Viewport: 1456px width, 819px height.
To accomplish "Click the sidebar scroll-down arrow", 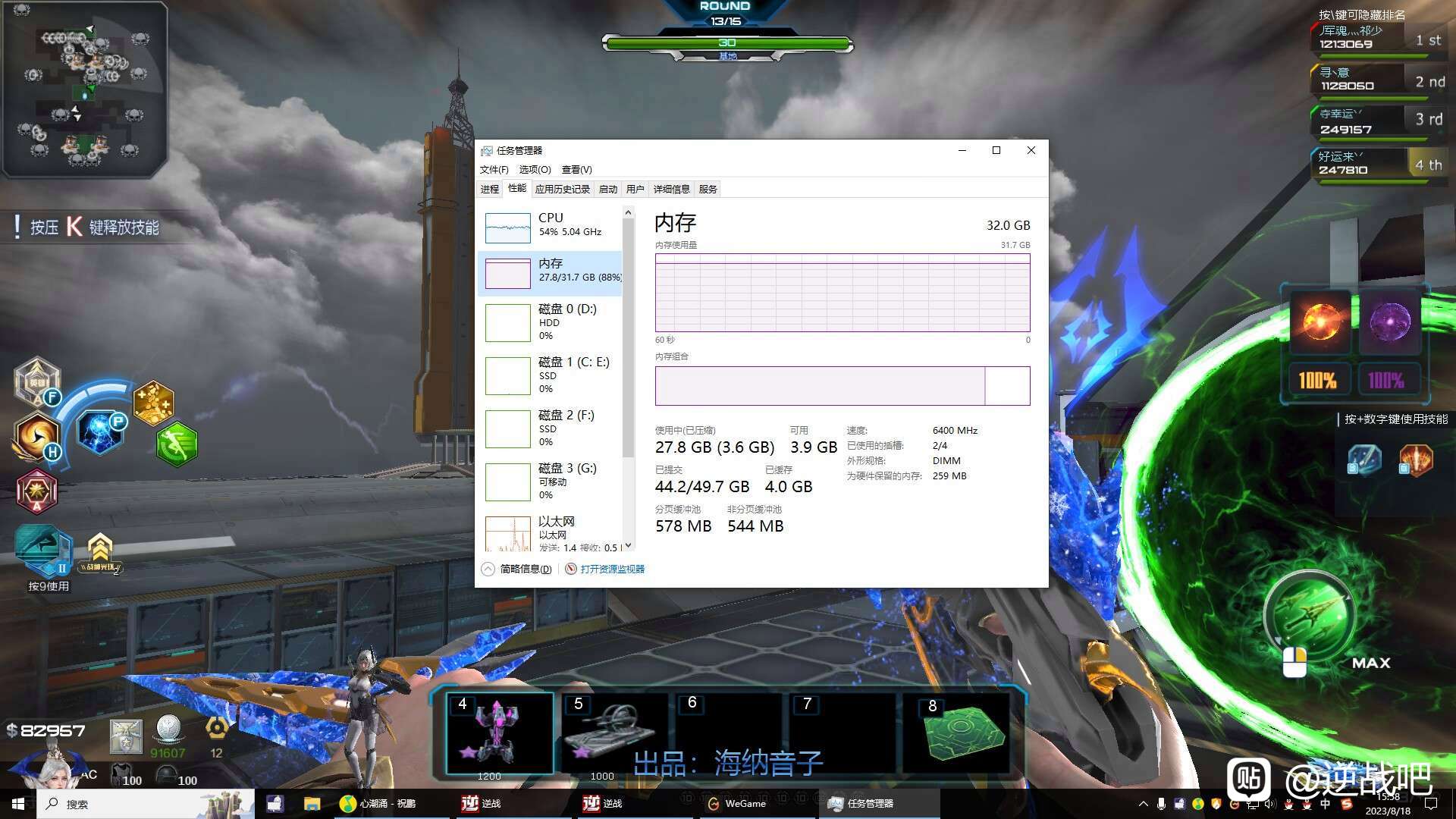I will coord(628,545).
